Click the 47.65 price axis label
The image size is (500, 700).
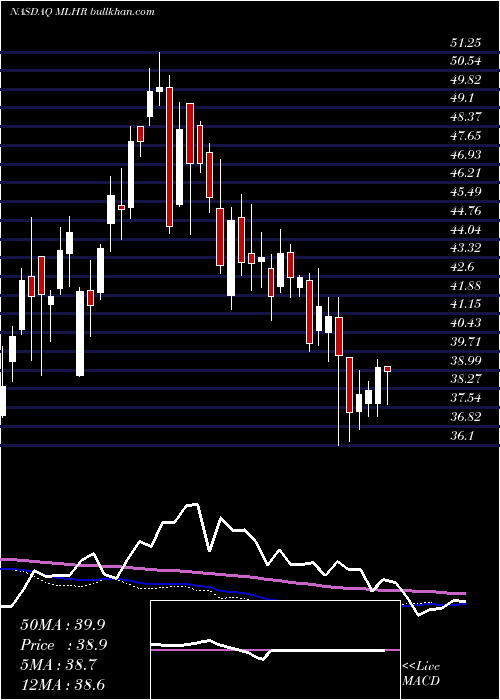pyautogui.click(x=466, y=136)
